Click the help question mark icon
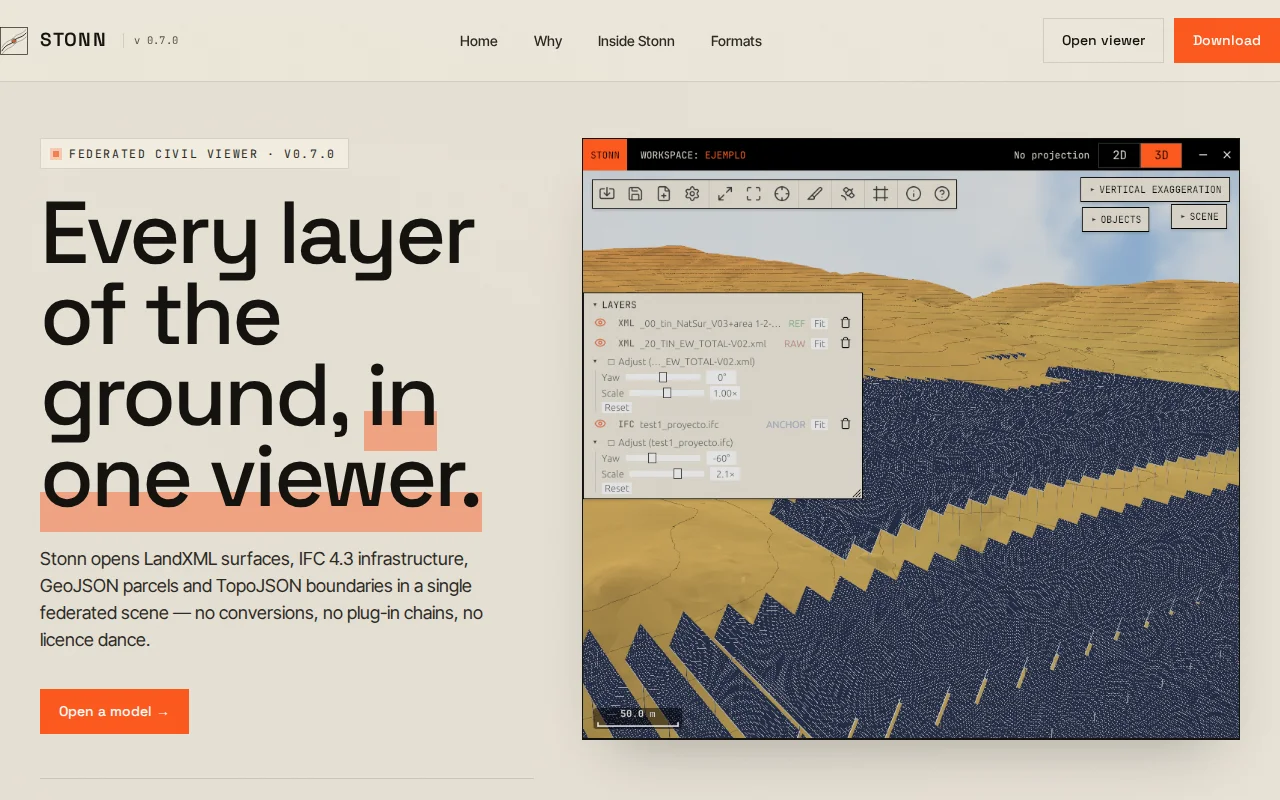1280x800 pixels. tap(942, 194)
